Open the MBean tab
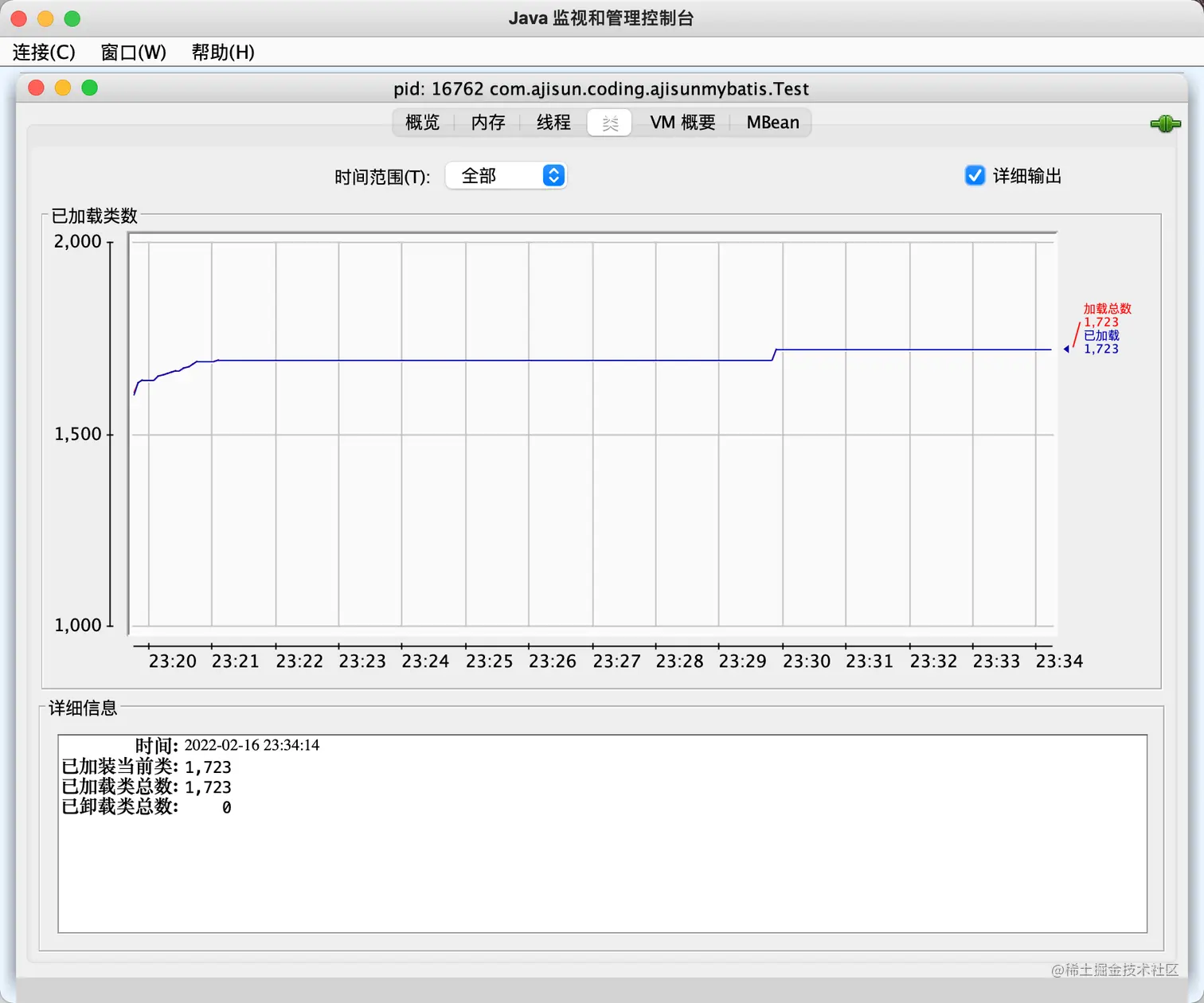 772,123
